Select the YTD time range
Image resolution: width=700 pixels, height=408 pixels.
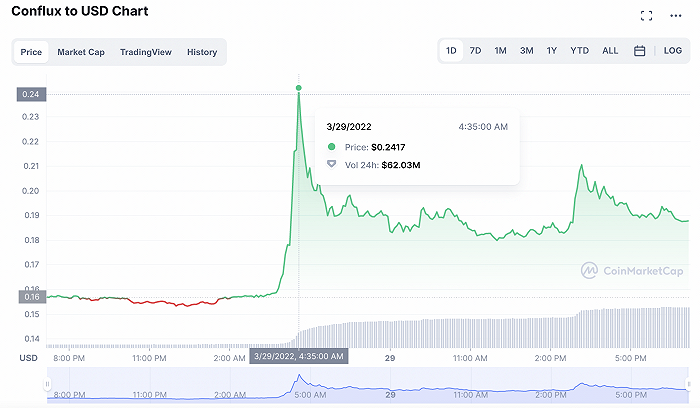tap(579, 51)
